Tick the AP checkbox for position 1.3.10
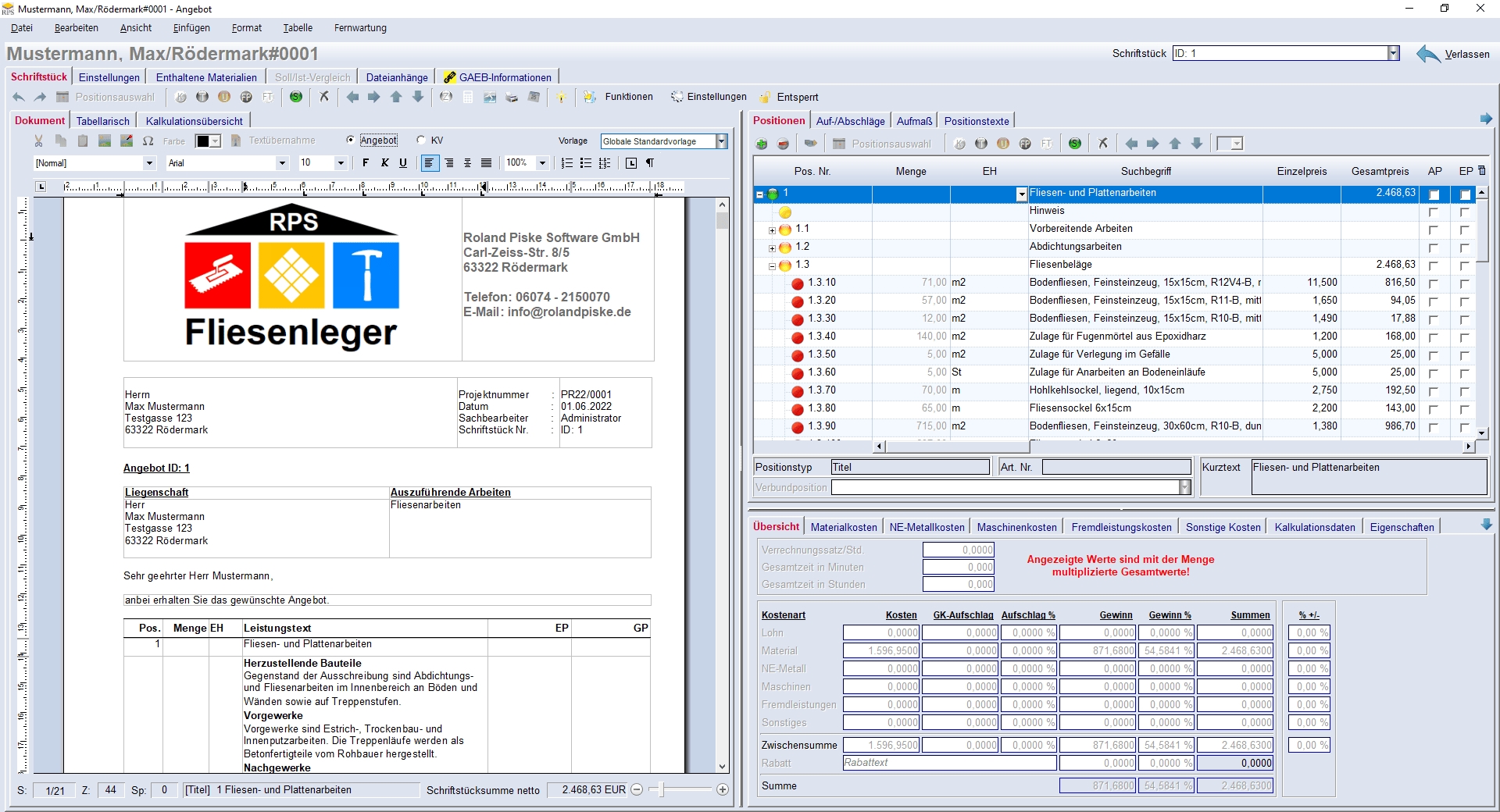 (x=1433, y=283)
